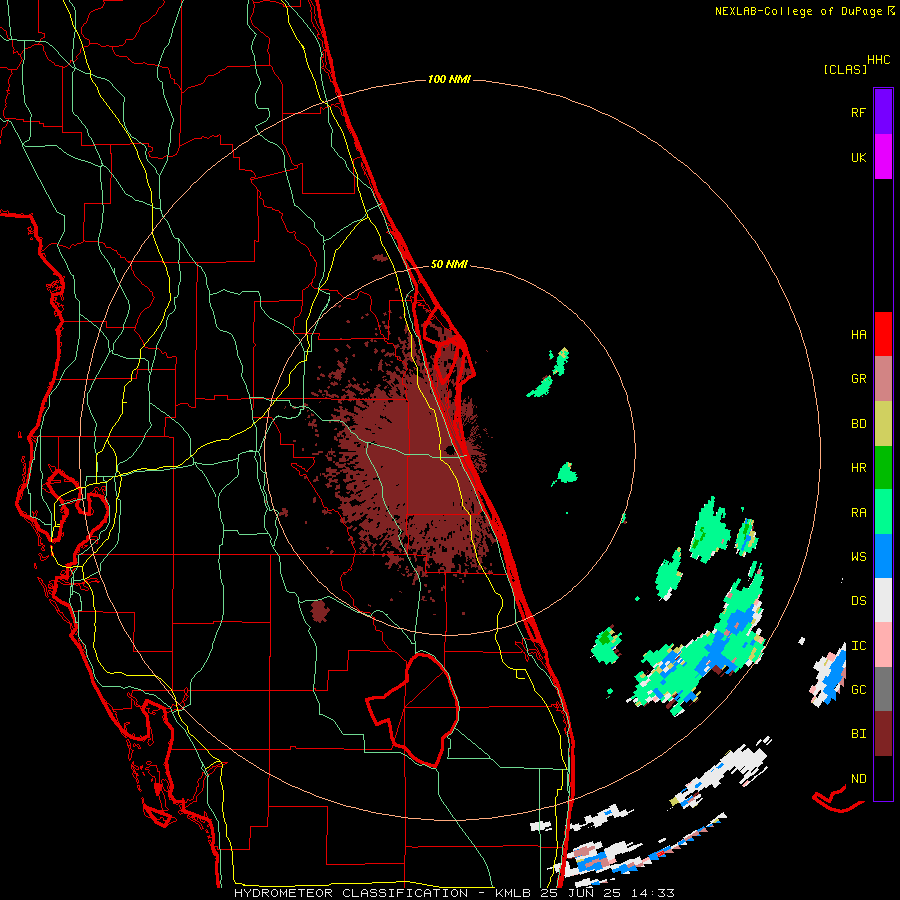Click the 'HYDROMETEOR CLASSIFICATION' title text
The height and width of the screenshot is (900, 900).
351,893
